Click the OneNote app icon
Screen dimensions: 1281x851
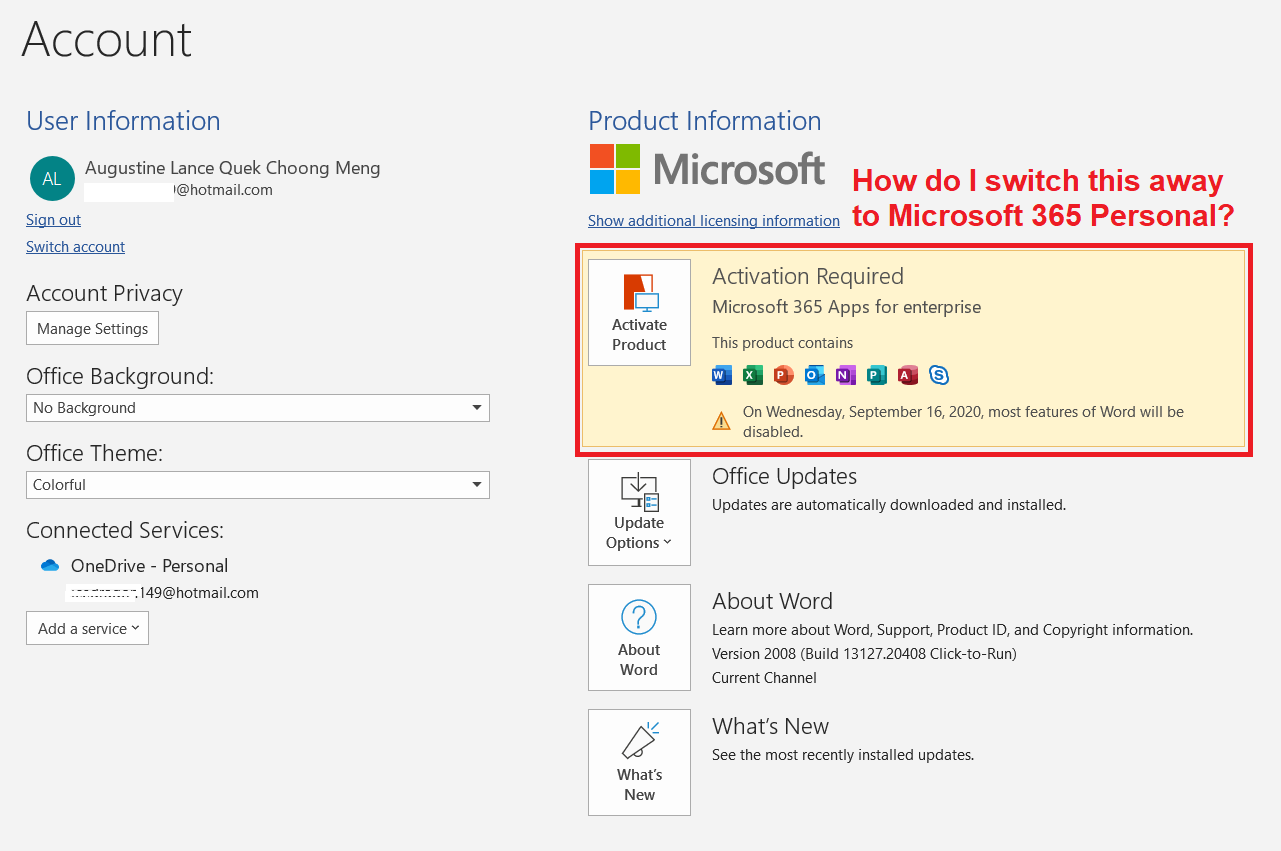tap(846, 375)
